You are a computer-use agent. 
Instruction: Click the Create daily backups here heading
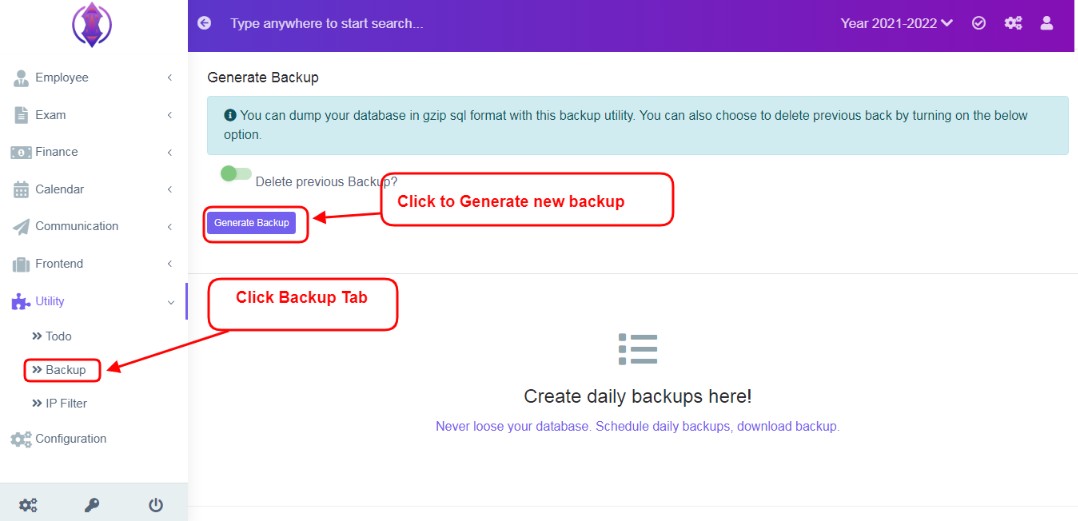(x=637, y=397)
